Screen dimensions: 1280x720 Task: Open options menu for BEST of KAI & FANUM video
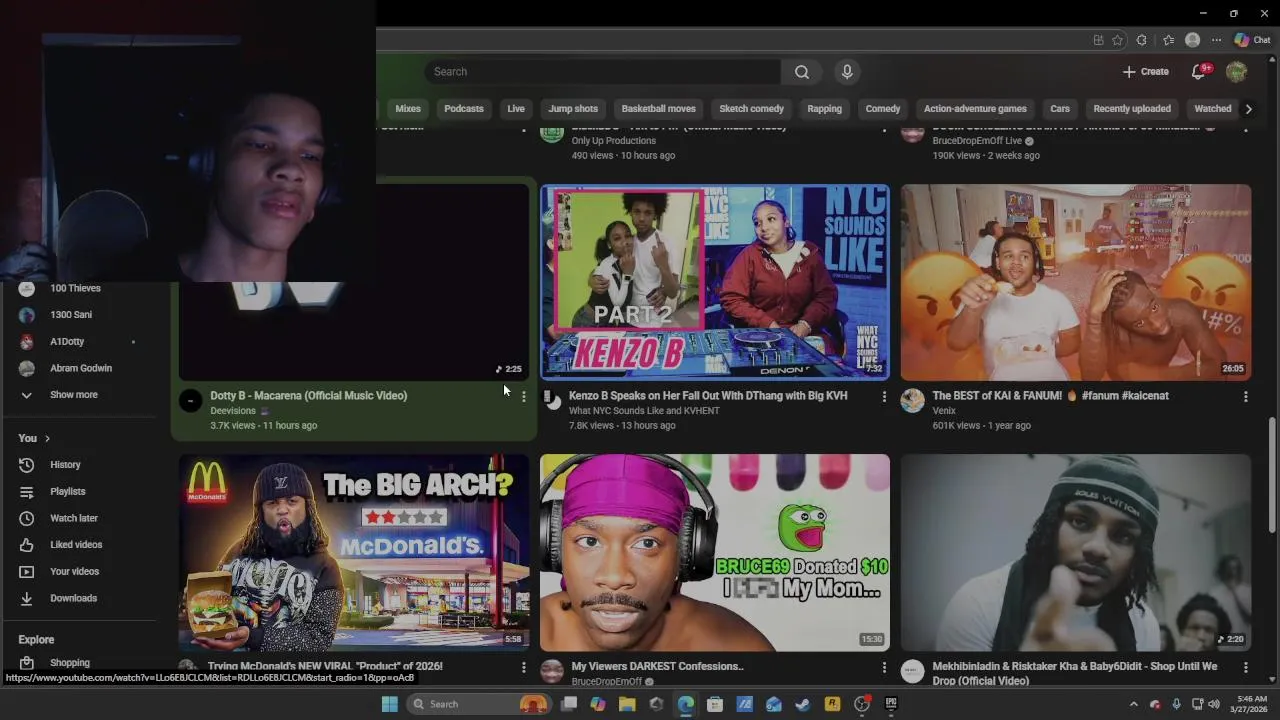pos(1245,397)
